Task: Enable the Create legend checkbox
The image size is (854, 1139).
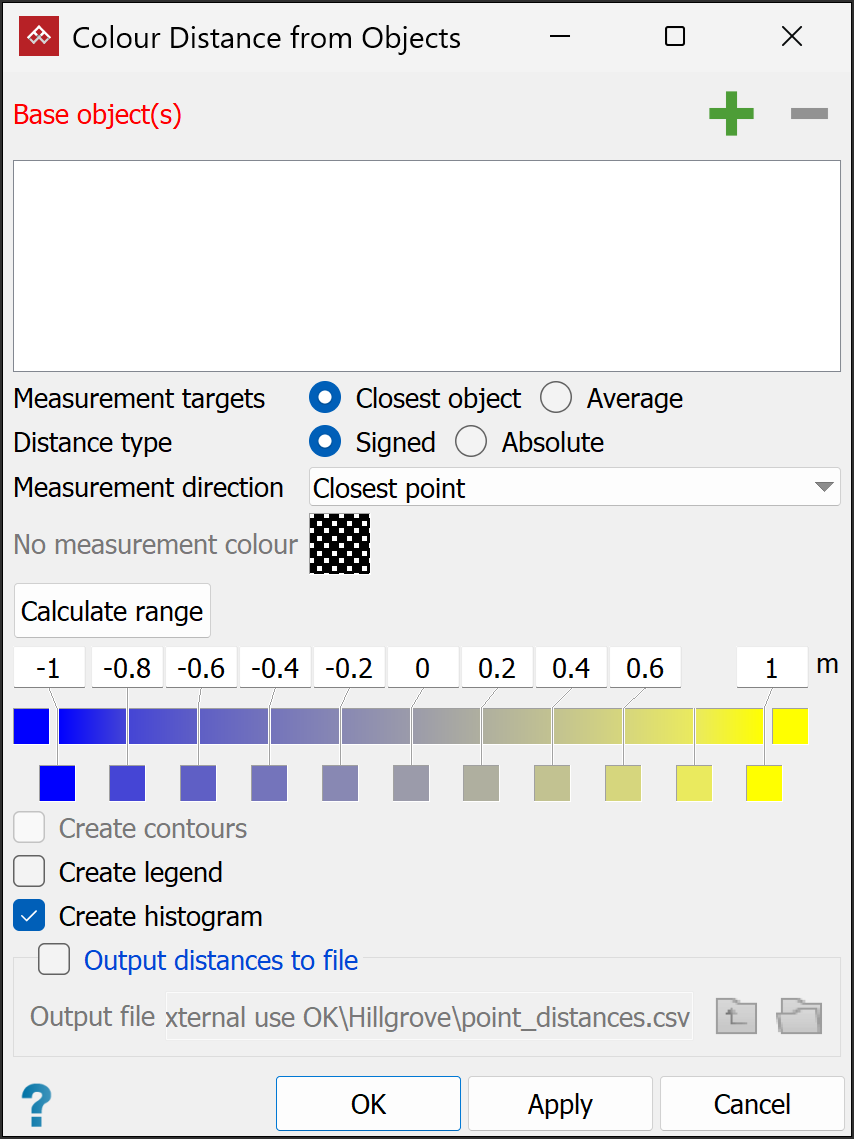Action: [30, 872]
